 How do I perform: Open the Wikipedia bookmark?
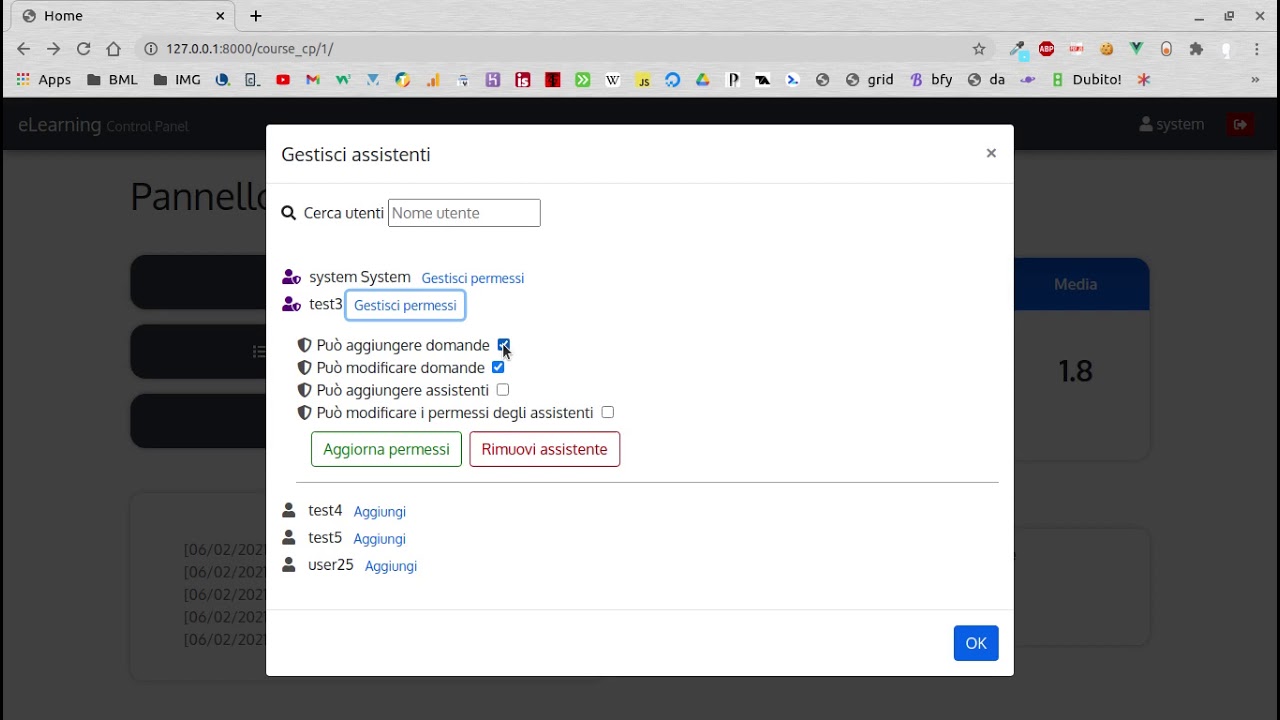point(613,80)
